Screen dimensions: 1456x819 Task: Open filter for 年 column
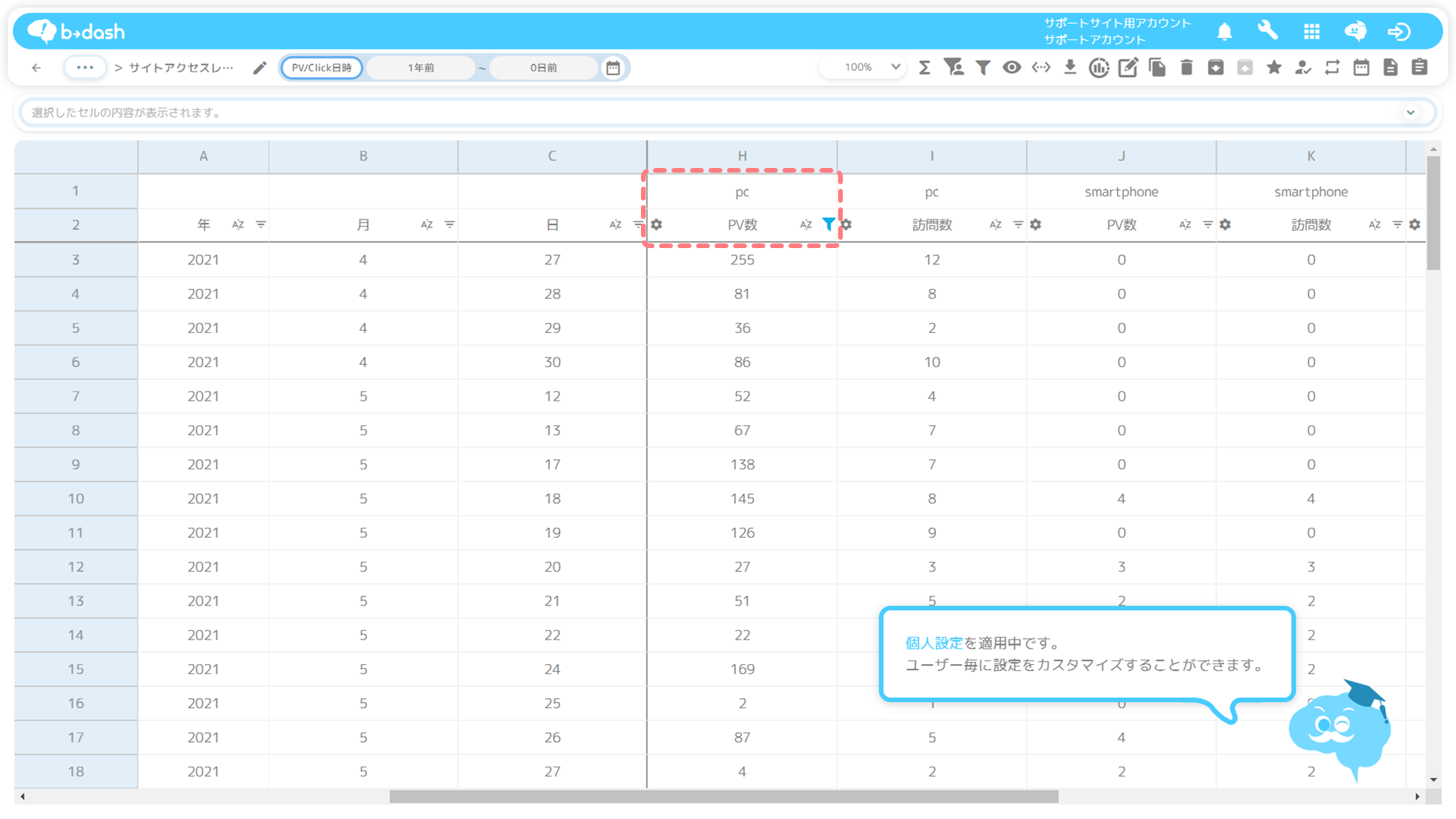coord(261,225)
